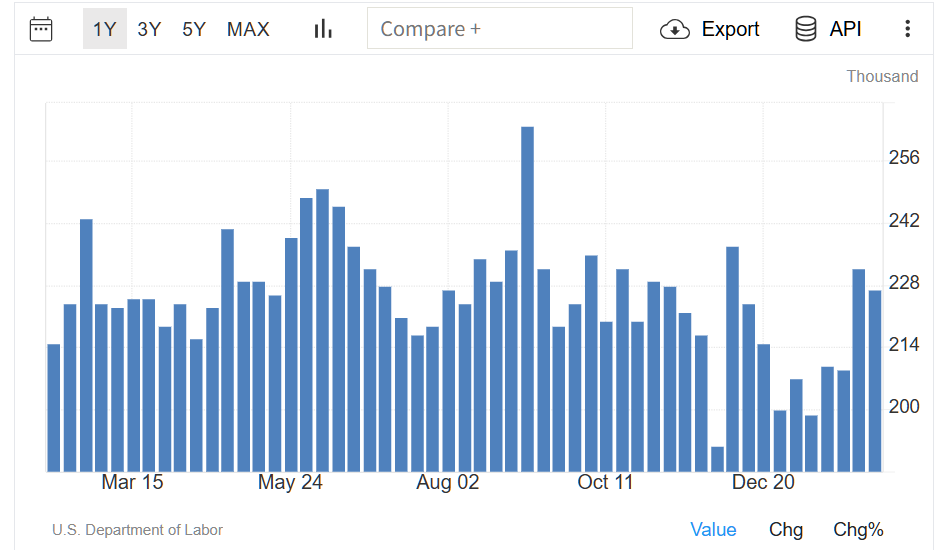Viewport: 941px width, 550px height.
Task: Click into the Compare input field
Action: [x=500, y=29]
